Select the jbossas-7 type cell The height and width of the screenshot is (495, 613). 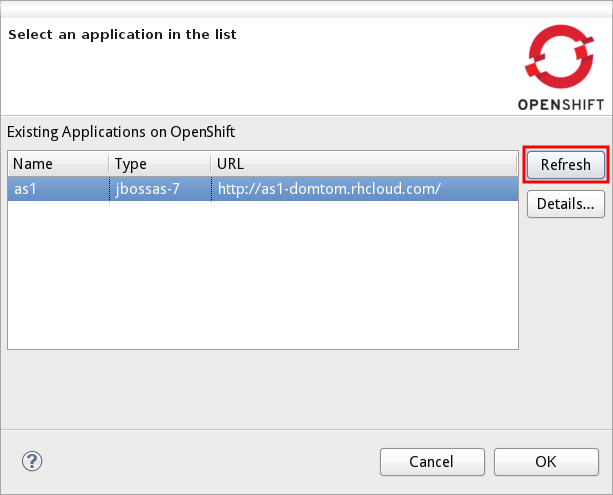[160, 189]
